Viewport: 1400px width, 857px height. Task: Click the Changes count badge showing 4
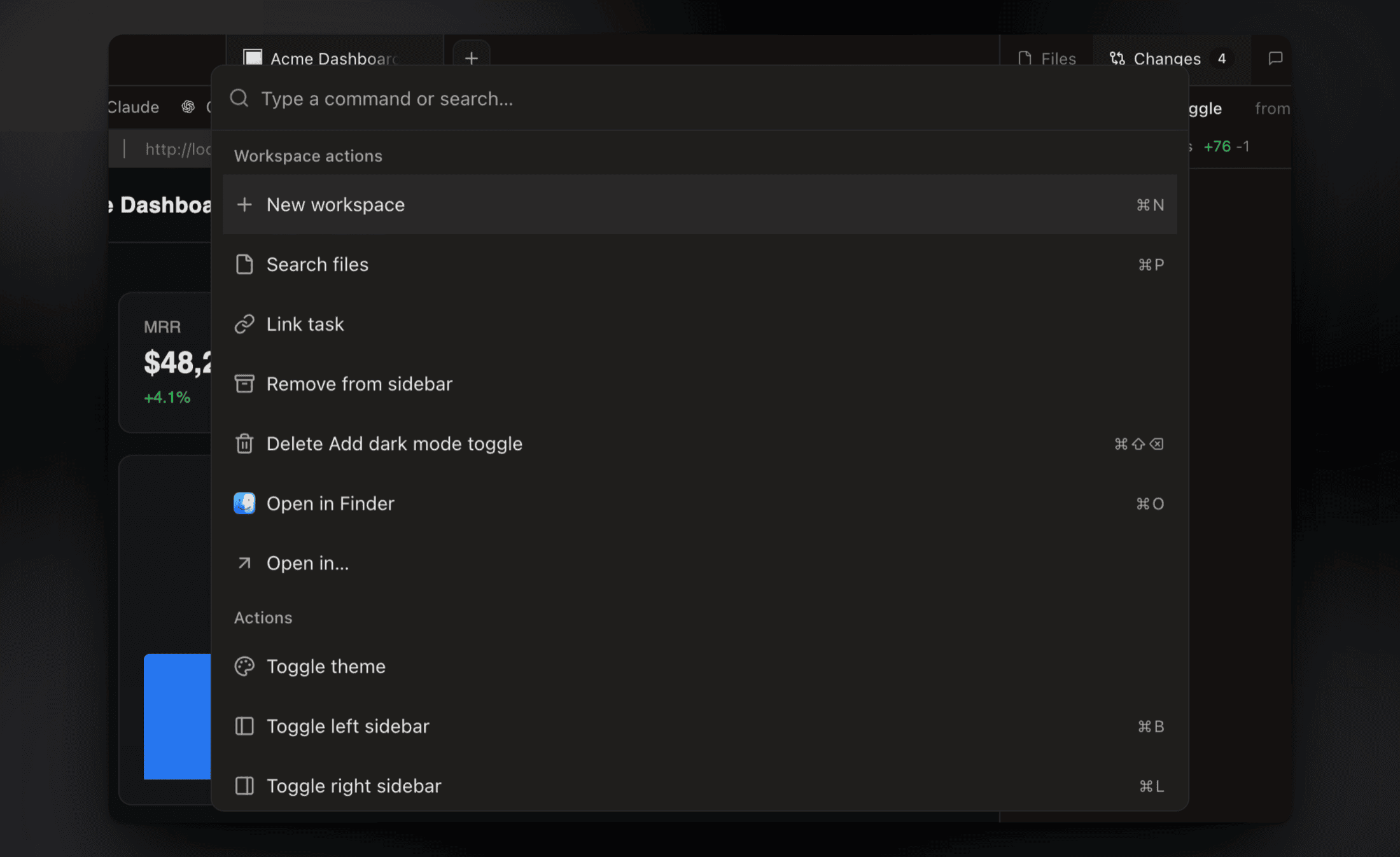(1222, 59)
